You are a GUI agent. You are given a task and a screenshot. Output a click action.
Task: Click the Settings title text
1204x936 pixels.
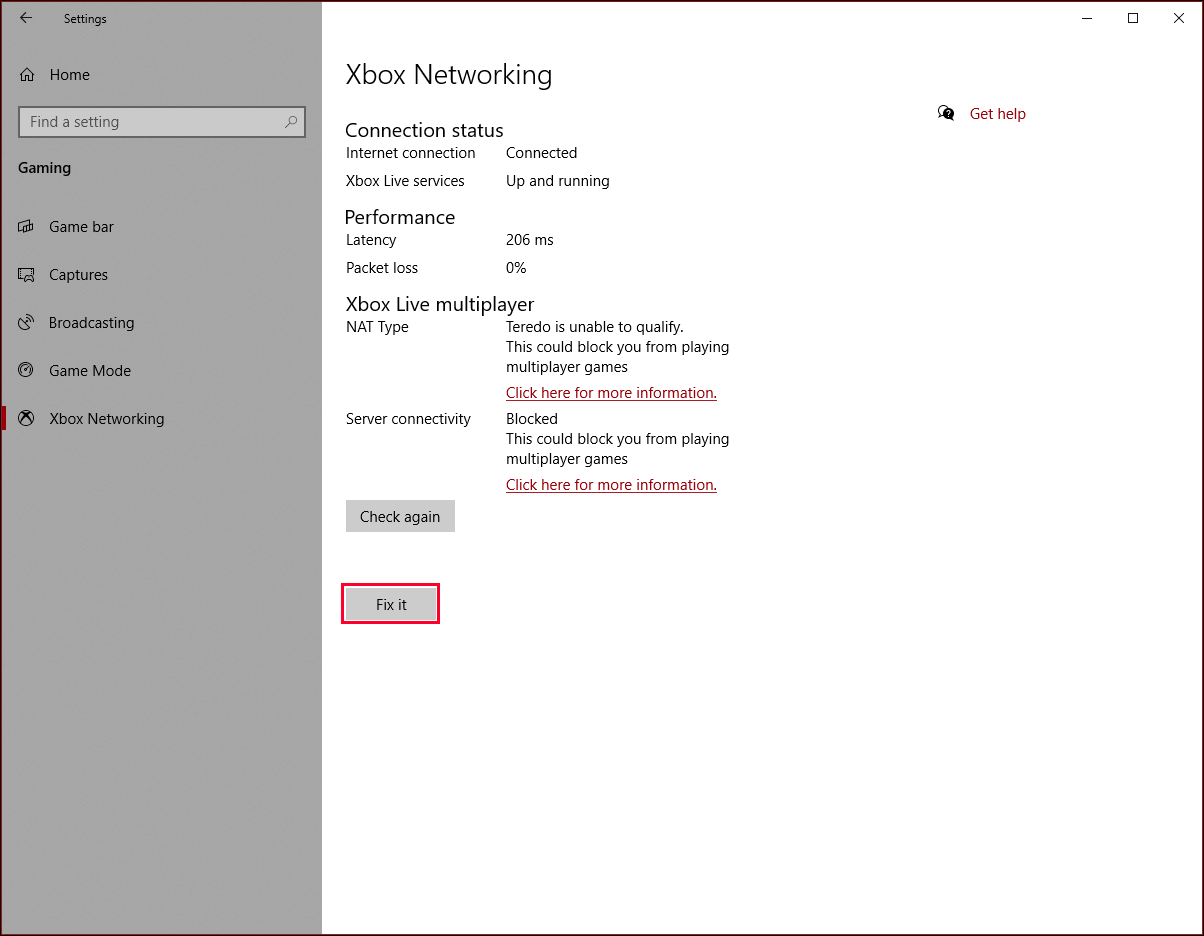pyautogui.click(x=85, y=19)
